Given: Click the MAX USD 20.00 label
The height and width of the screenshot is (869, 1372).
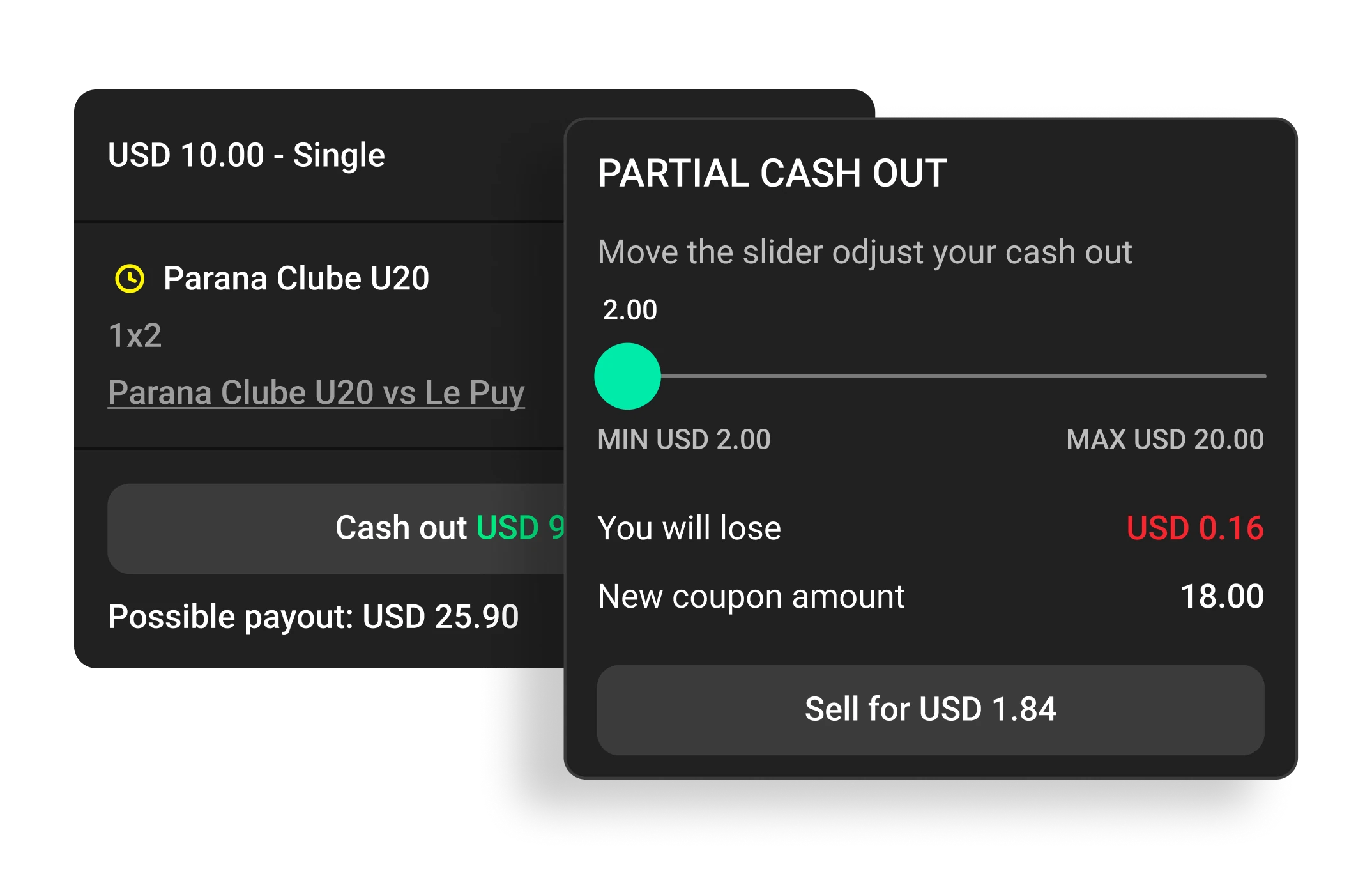Looking at the screenshot, I should coord(1164,440).
